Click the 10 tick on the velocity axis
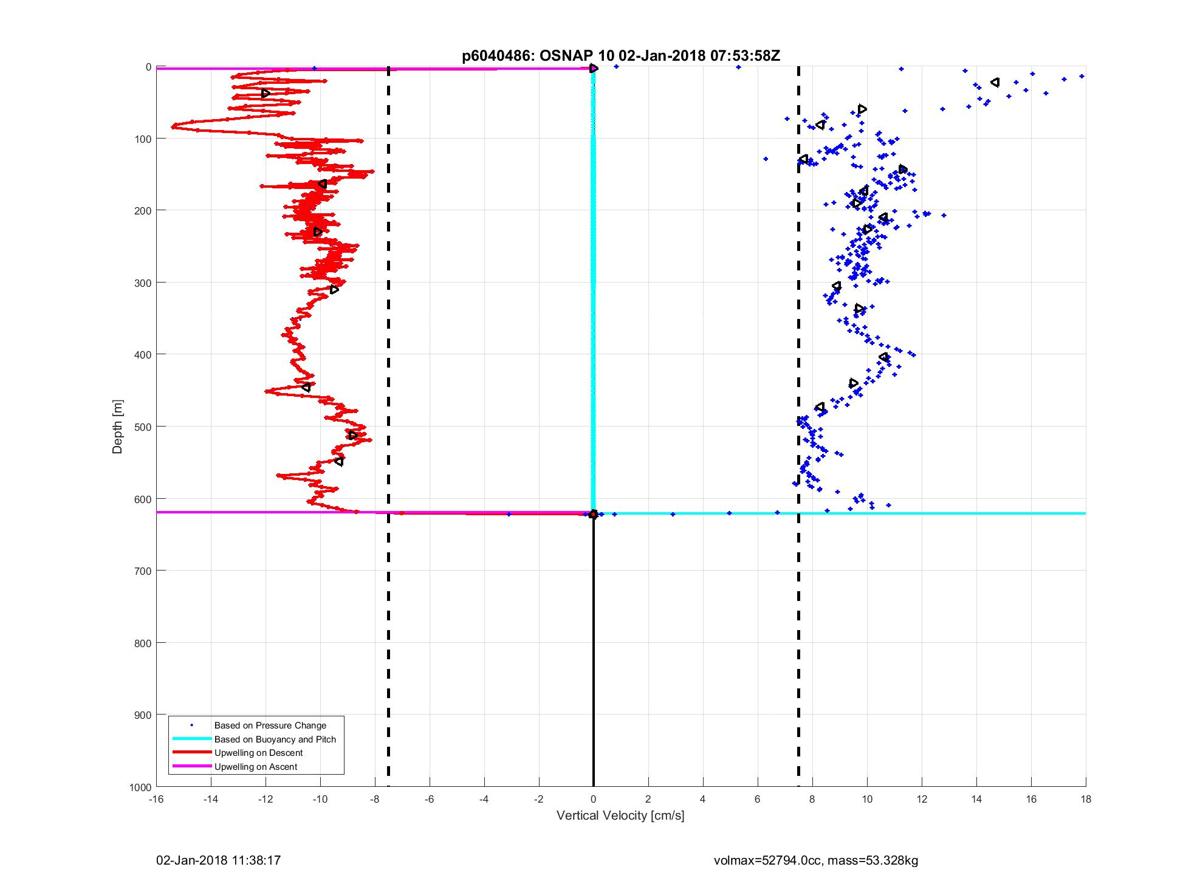The image size is (1200, 885). pyautogui.click(x=867, y=799)
